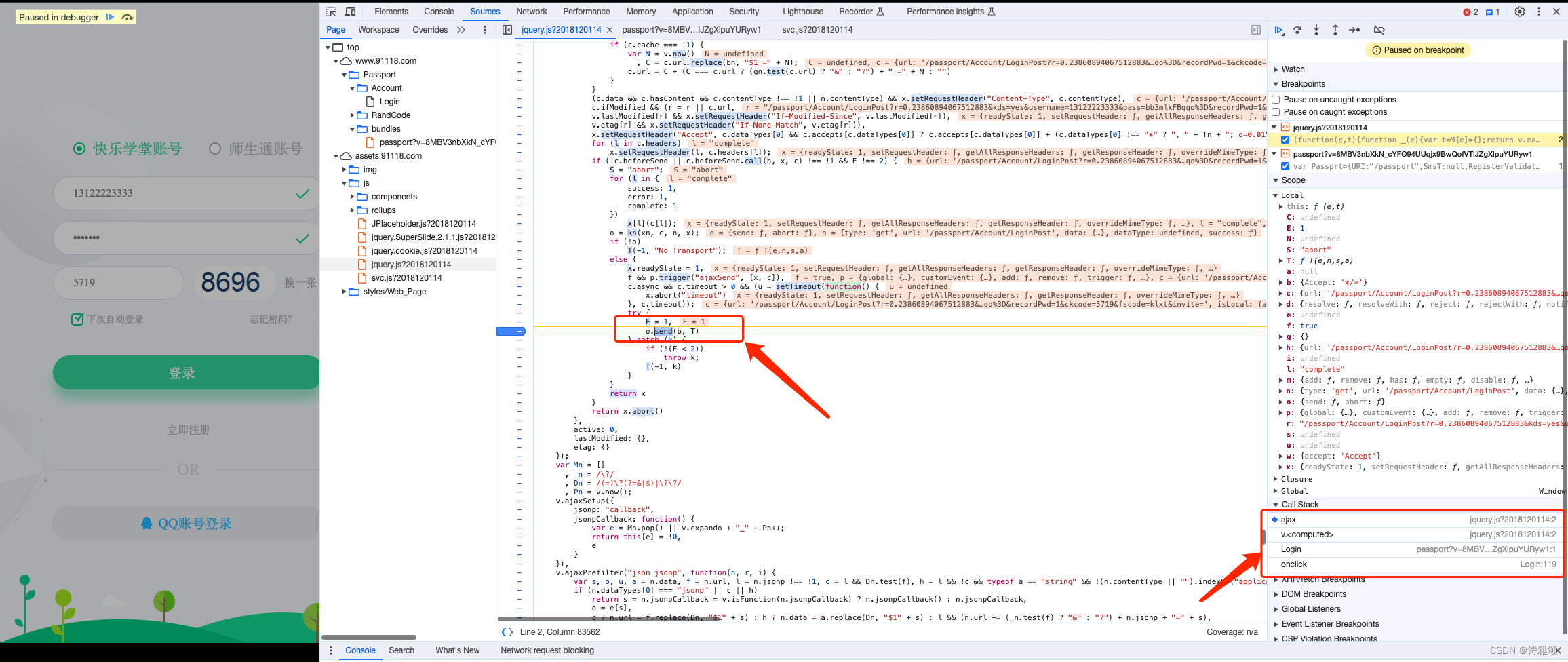This screenshot has width=1568, height=662.
Task: Click the code editor horizontal scrollbar
Action: pyautogui.click(x=609, y=619)
